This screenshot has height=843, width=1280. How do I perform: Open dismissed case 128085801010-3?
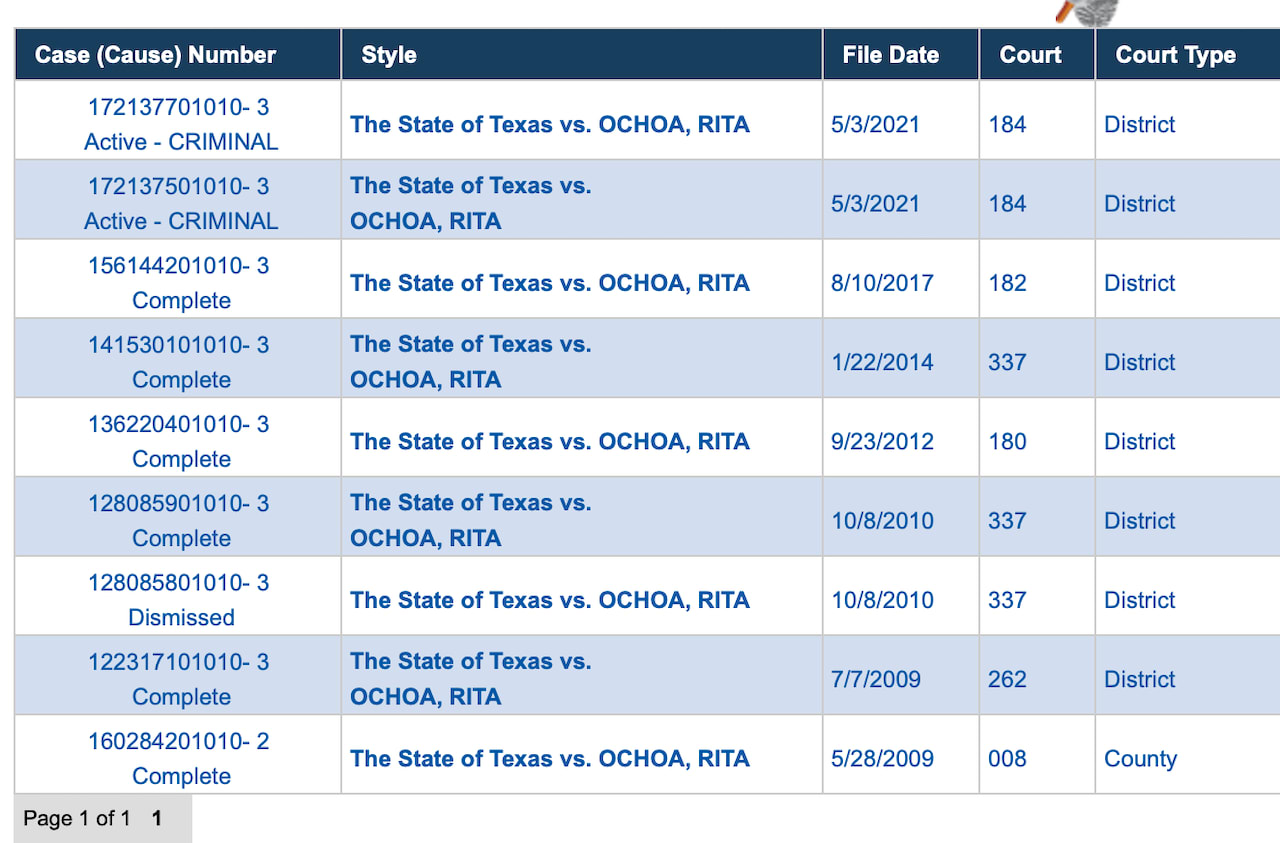179,583
